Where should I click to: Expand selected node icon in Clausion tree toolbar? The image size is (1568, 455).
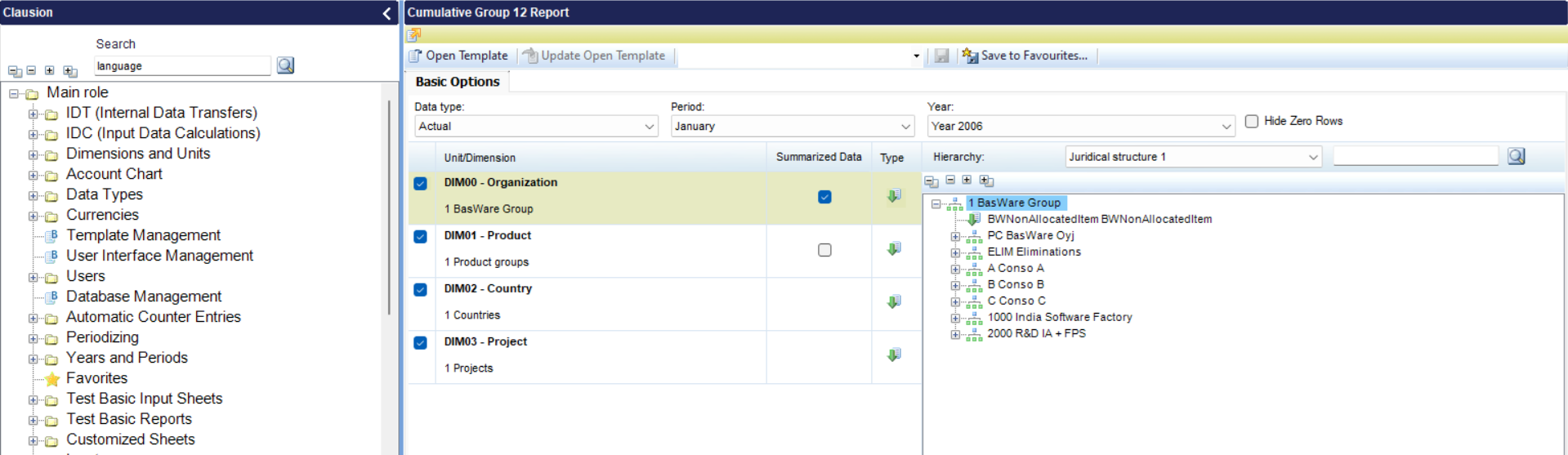49,71
